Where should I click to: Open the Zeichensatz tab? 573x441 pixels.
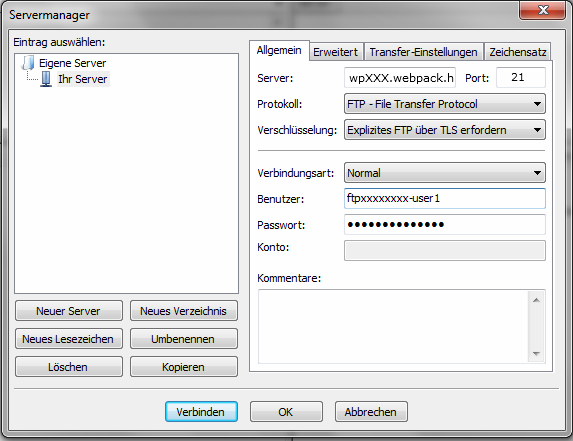point(518,52)
